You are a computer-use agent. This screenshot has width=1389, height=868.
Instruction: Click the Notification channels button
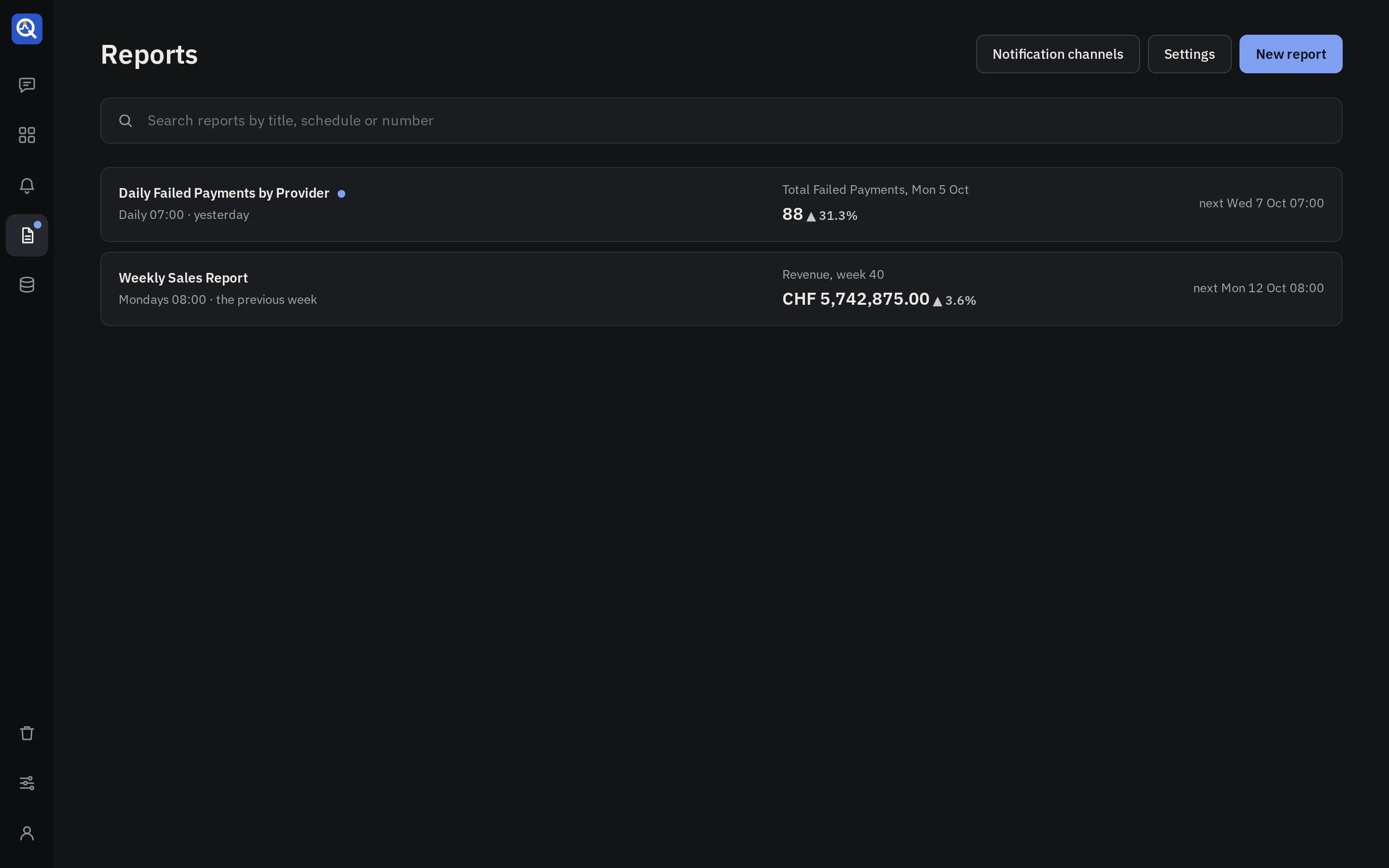click(1057, 54)
